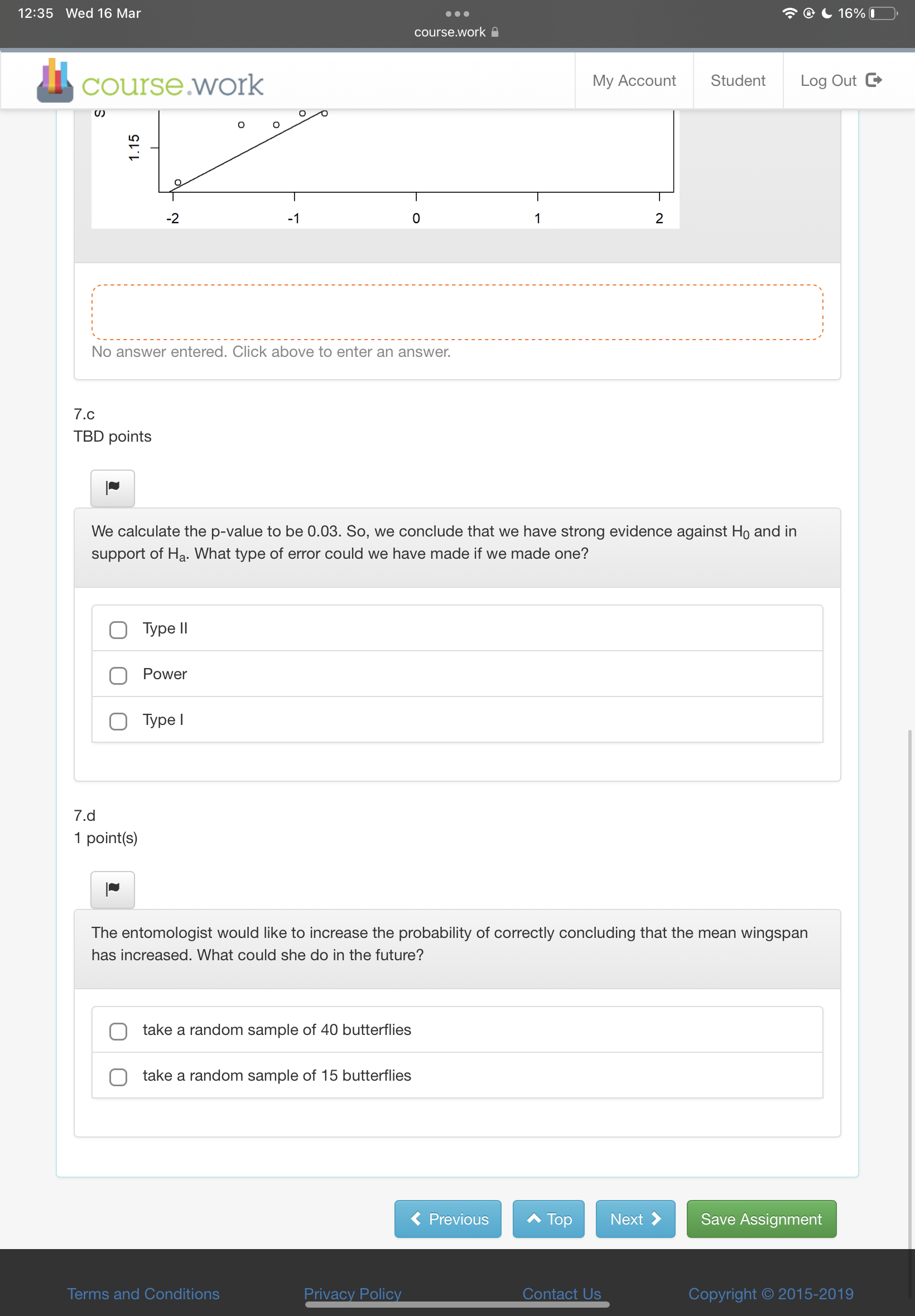Click the up arrow on Top button
The image size is (915, 1316).
534,1219
